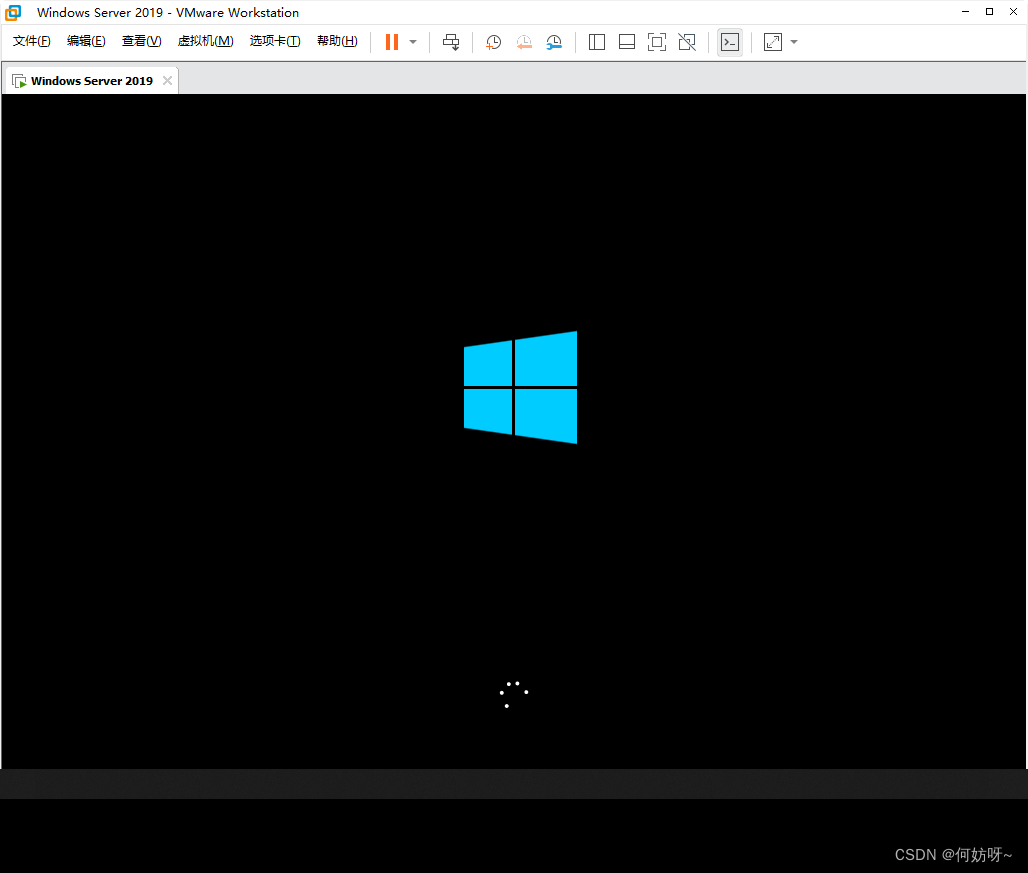Click the VM running icon on the tab
This screenshot has width=1028, height=873.
(x=19, y=81)
